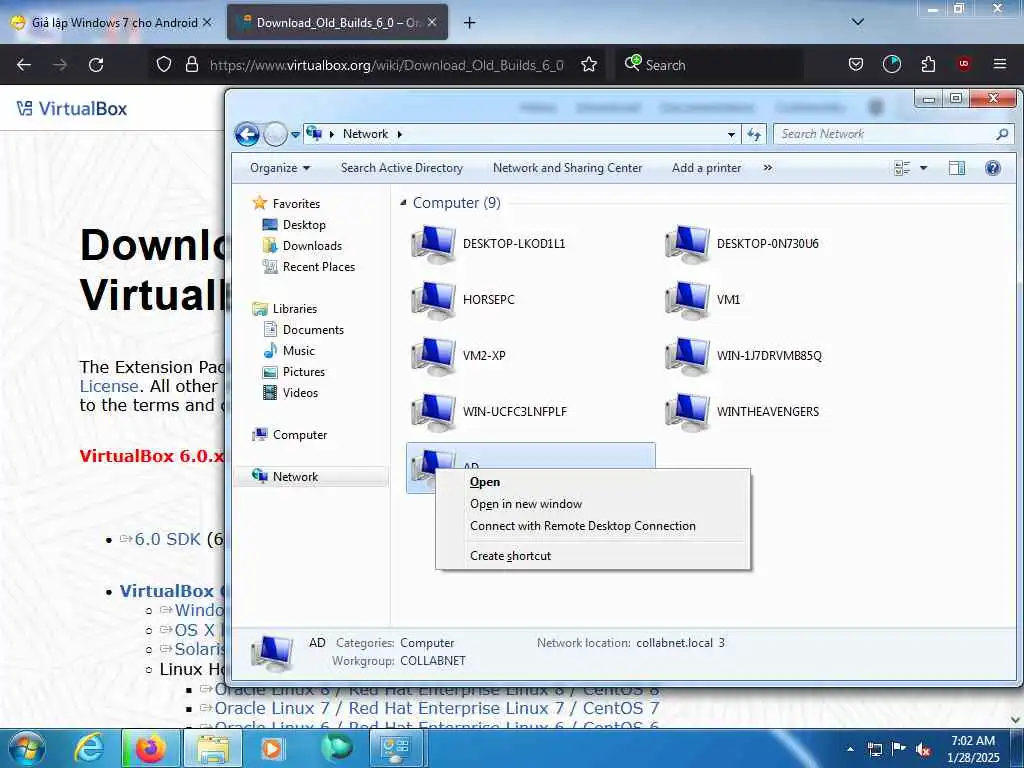
Task: Collapse the Computer (9) group
Action: click(403, 203)
